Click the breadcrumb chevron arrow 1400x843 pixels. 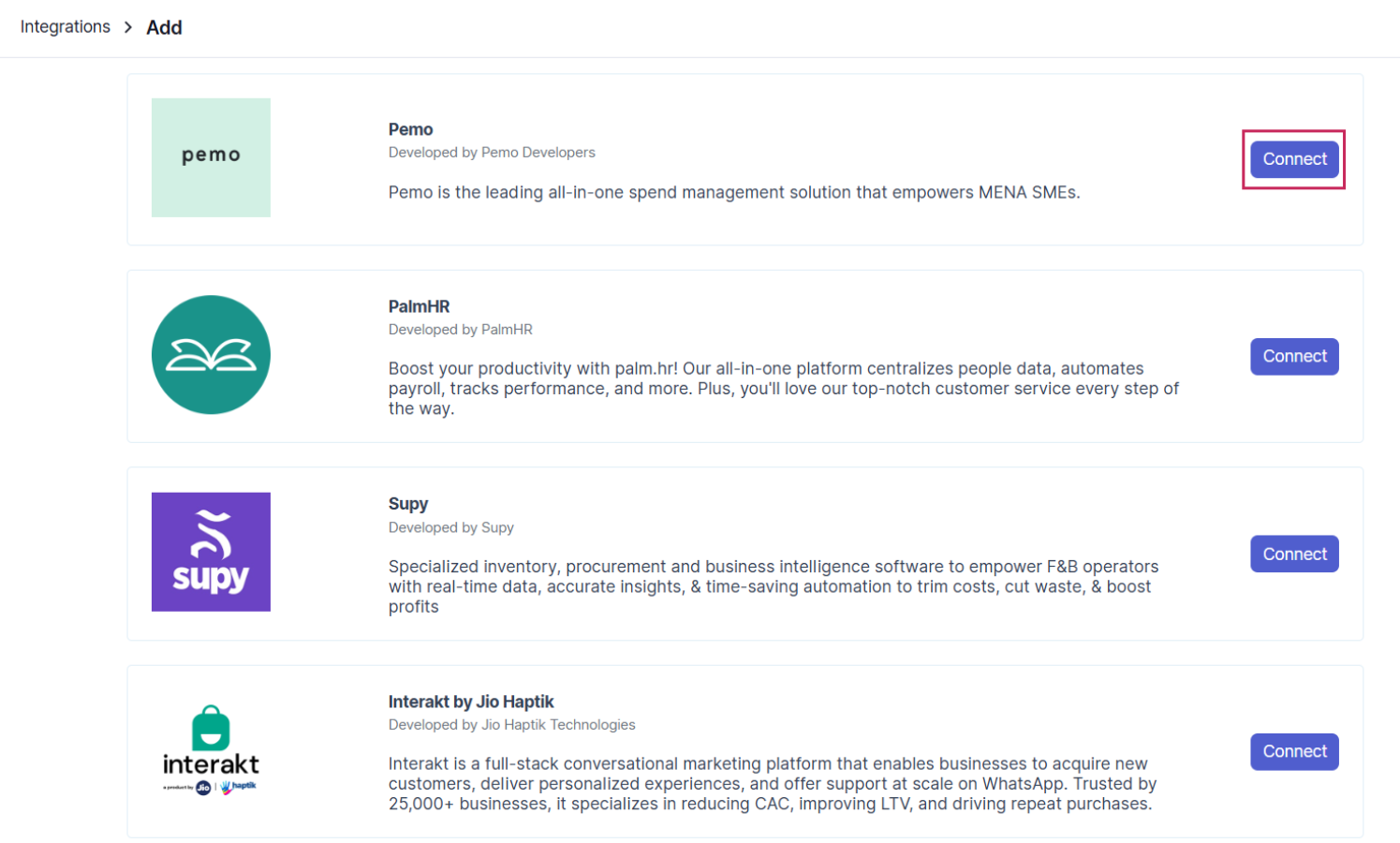pyautogui.click(x=128, y=27)
